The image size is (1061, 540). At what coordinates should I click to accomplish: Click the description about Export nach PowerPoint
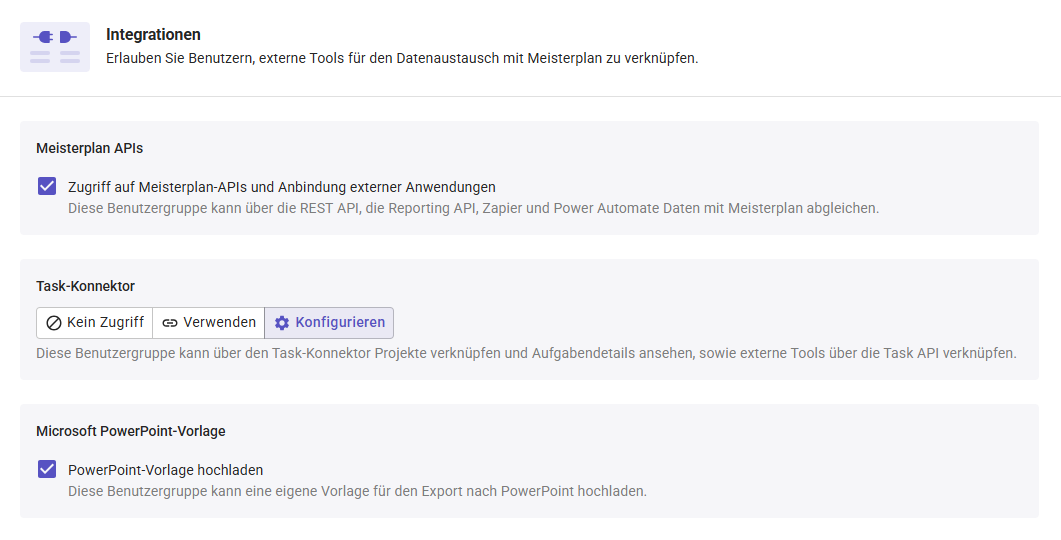point(357,491)
